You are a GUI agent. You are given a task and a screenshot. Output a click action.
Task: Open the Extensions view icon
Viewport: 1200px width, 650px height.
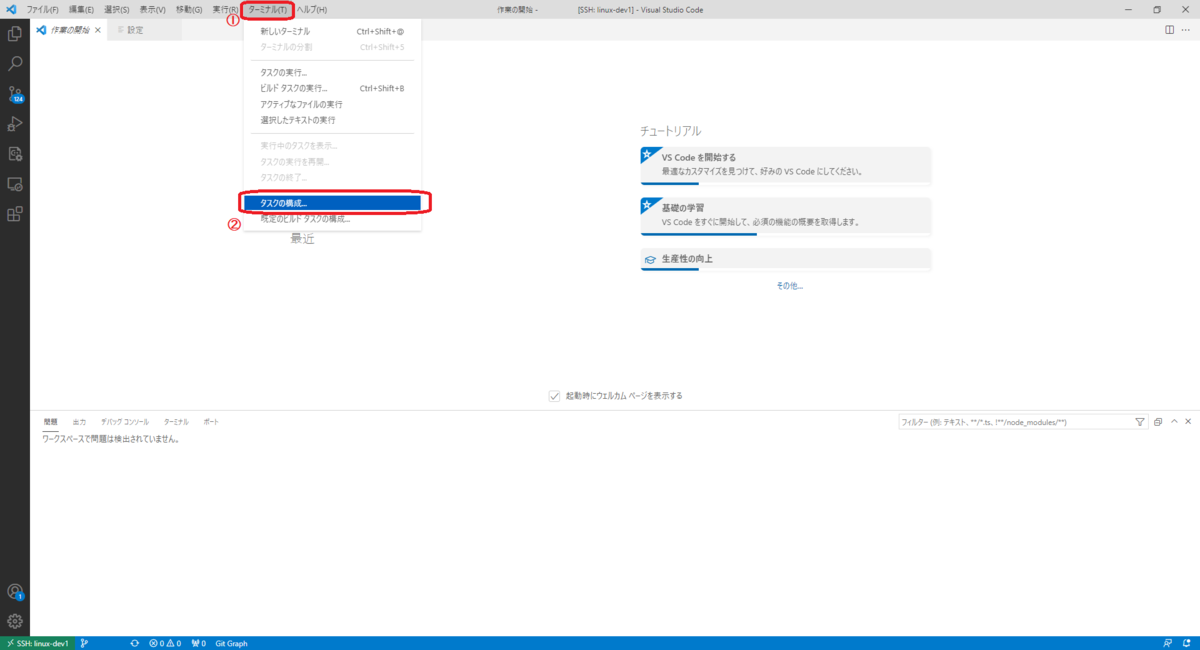(x=15, y=214)
